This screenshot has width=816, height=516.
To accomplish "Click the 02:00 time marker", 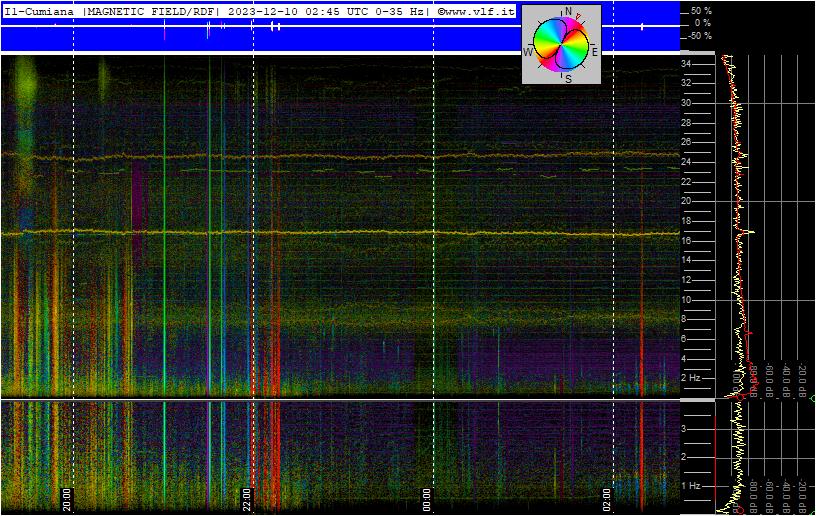I will 606,499.
